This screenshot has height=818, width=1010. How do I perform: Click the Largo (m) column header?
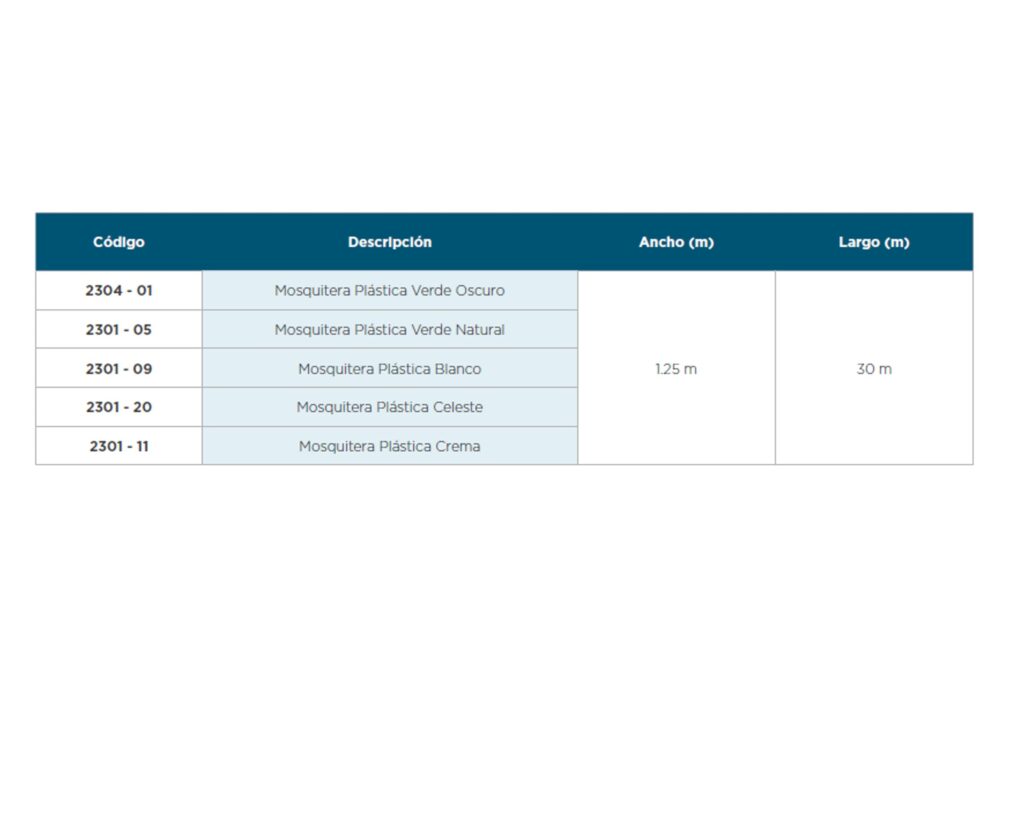(x=874, y=242)
